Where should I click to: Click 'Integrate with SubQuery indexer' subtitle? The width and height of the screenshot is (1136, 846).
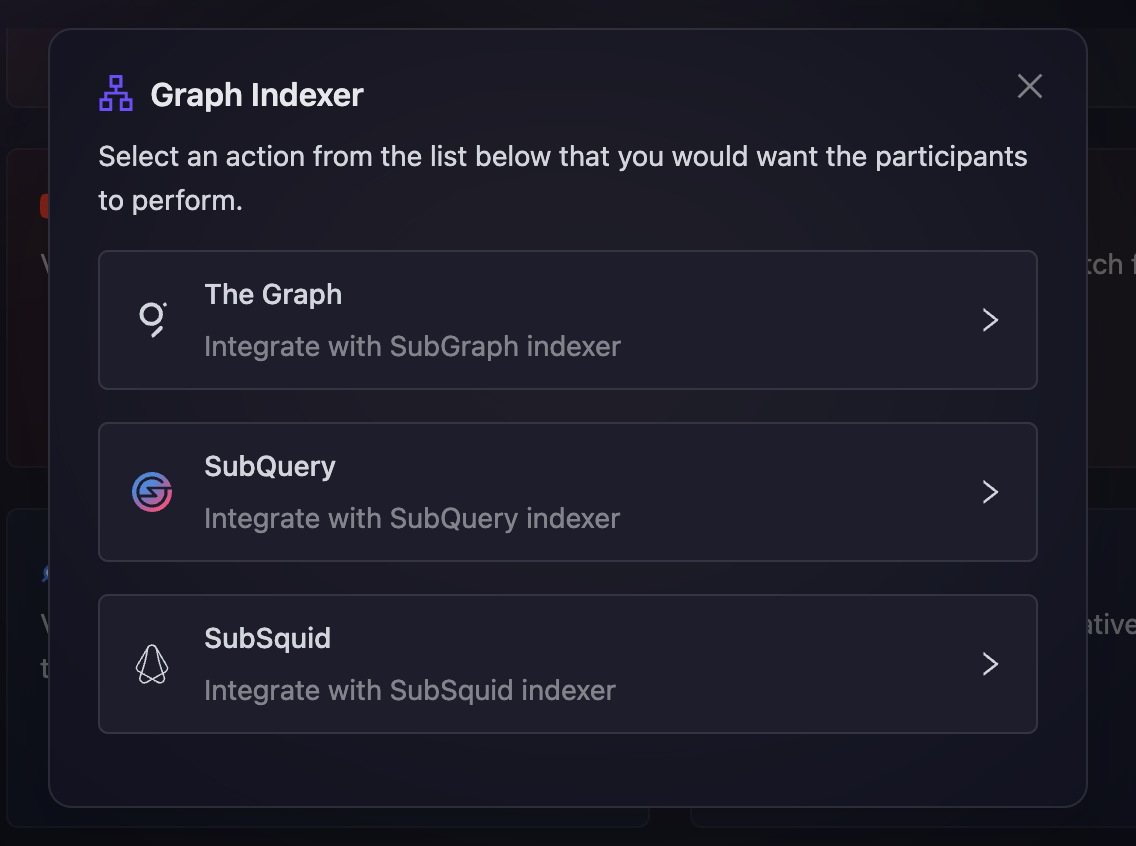412,517
